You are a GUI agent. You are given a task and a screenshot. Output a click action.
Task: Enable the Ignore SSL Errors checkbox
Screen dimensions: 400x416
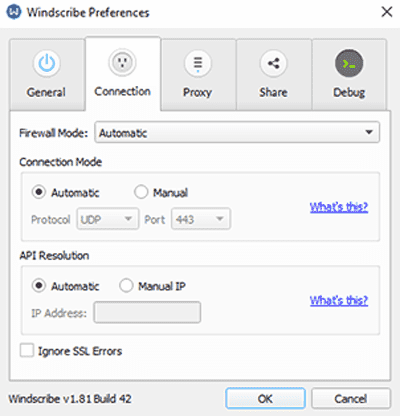coord(27,351)
